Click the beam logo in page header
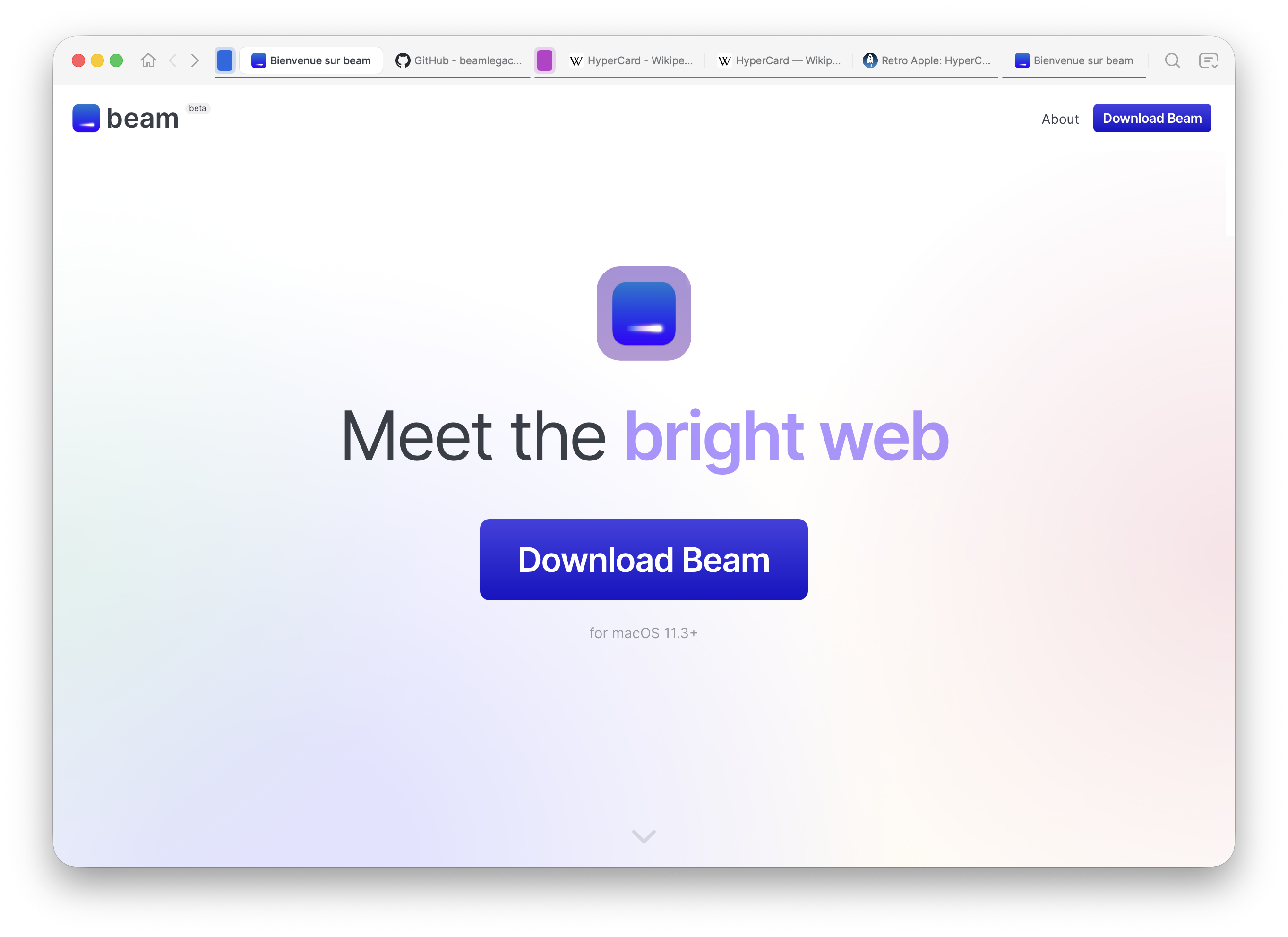This screenshot has height=937, width=1288. pos(126,118)
